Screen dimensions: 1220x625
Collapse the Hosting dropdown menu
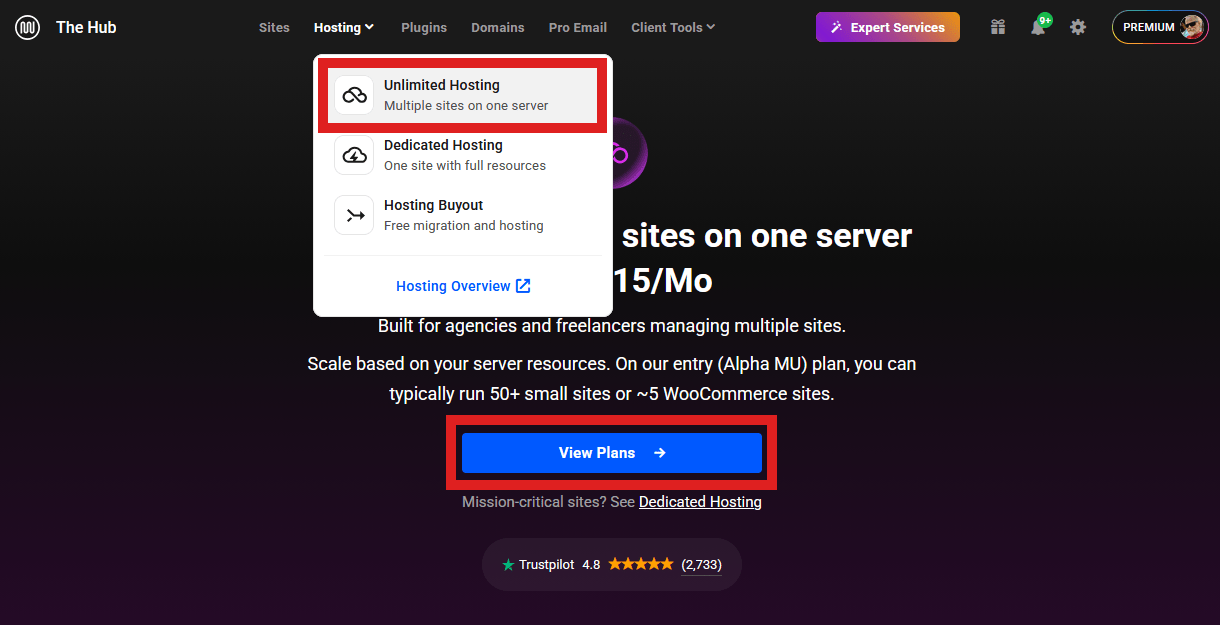click(x=344, y=27)
